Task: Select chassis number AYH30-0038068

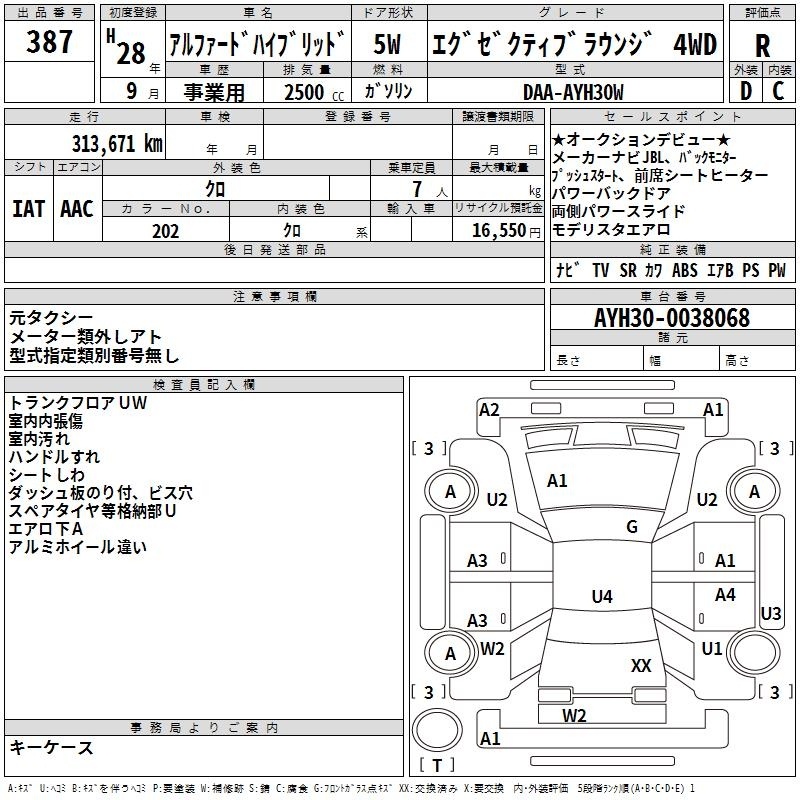Action: click(671, 318)
